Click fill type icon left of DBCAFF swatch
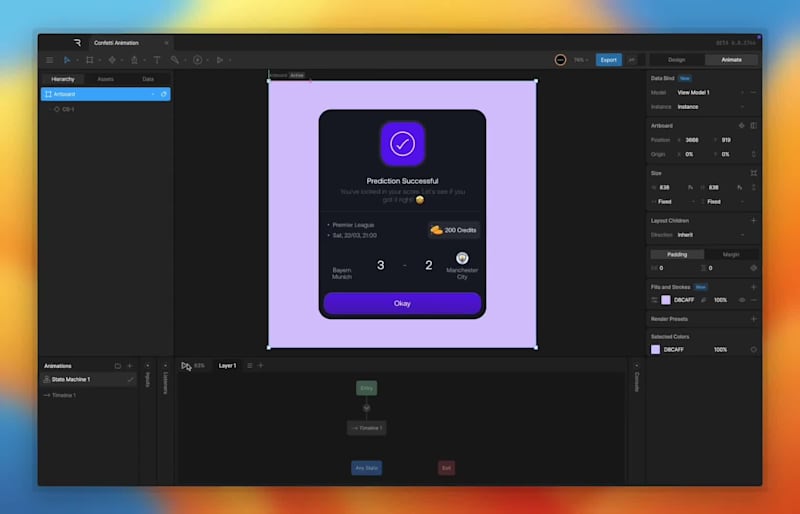The width and height of the screenshot is (800, 514). point(654,300)
